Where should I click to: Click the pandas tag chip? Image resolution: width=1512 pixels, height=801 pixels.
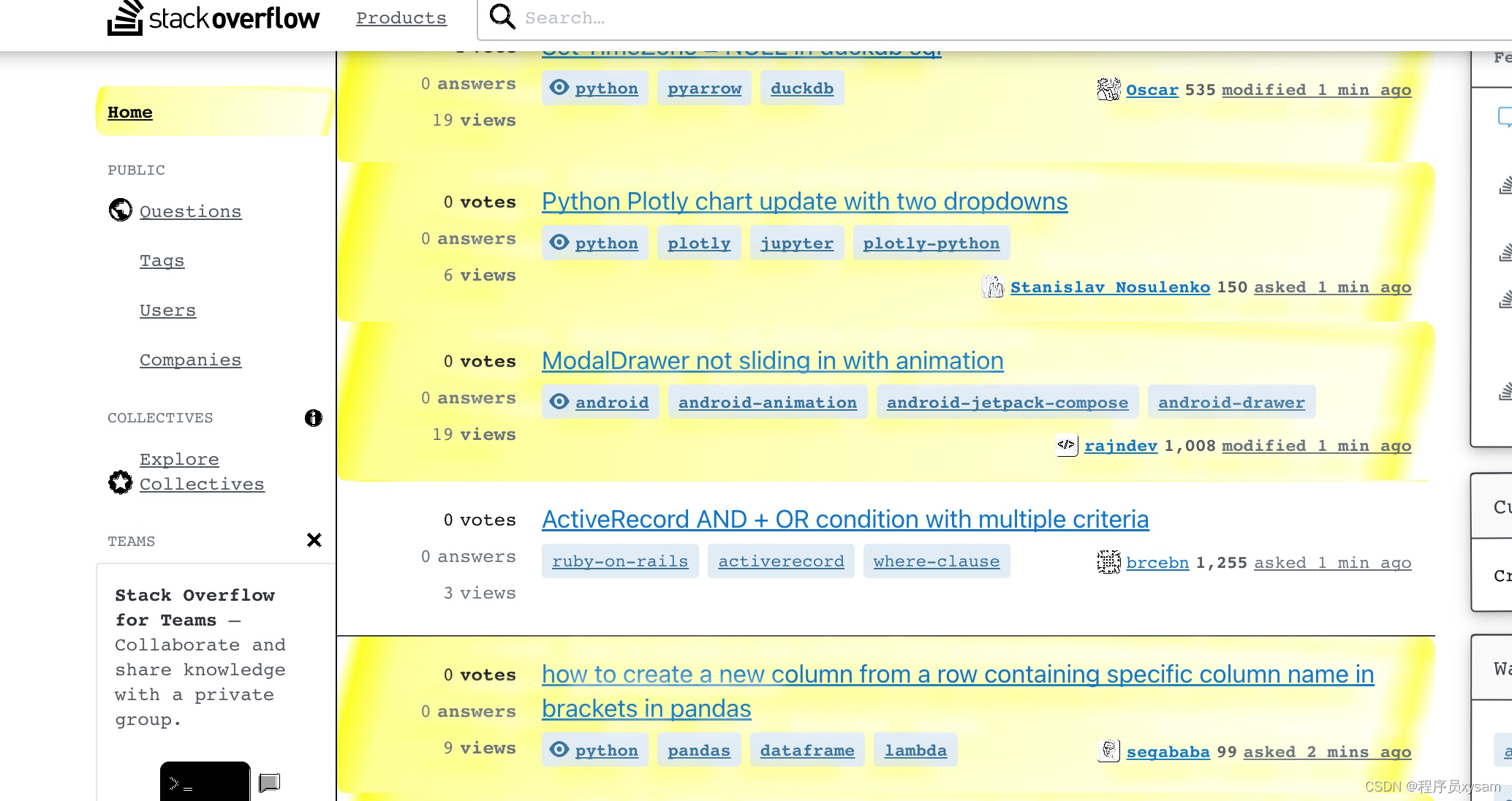698,749
